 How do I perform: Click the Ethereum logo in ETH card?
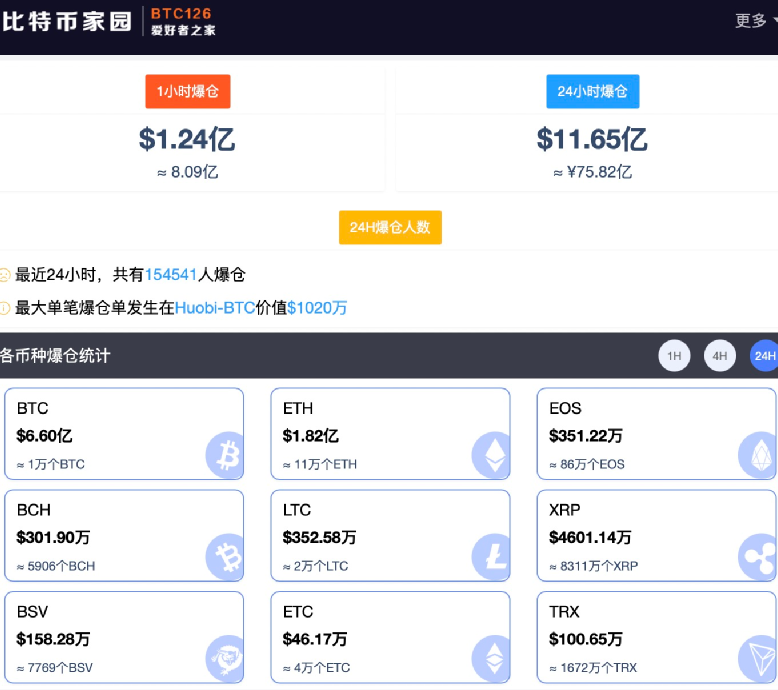491,454
